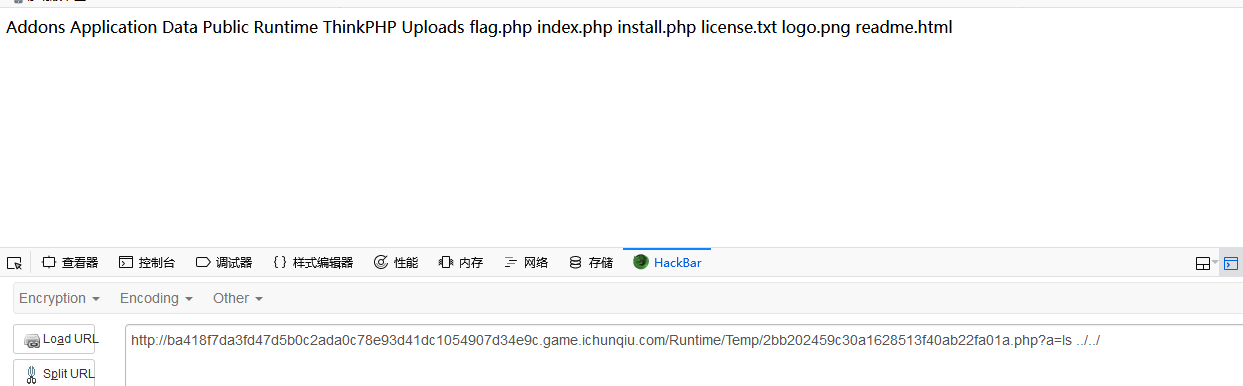Open the 样式编辑器 (Style Editor) tab
Screen dimensions: 1243x386
[x=313, y=263]
